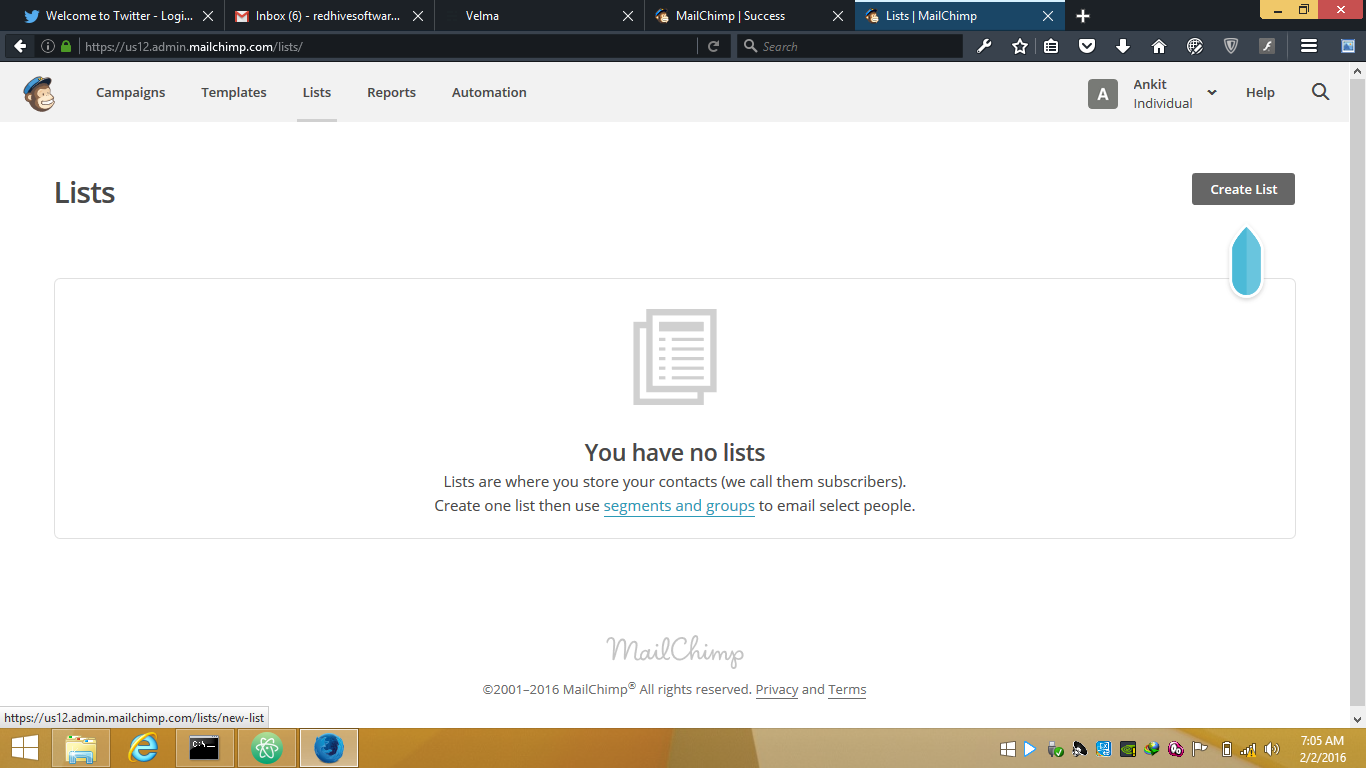This screenshot has height=768, width=1366.
Task: Open the Firefox hamburger menu
Action: click(x=1308, y=46)
